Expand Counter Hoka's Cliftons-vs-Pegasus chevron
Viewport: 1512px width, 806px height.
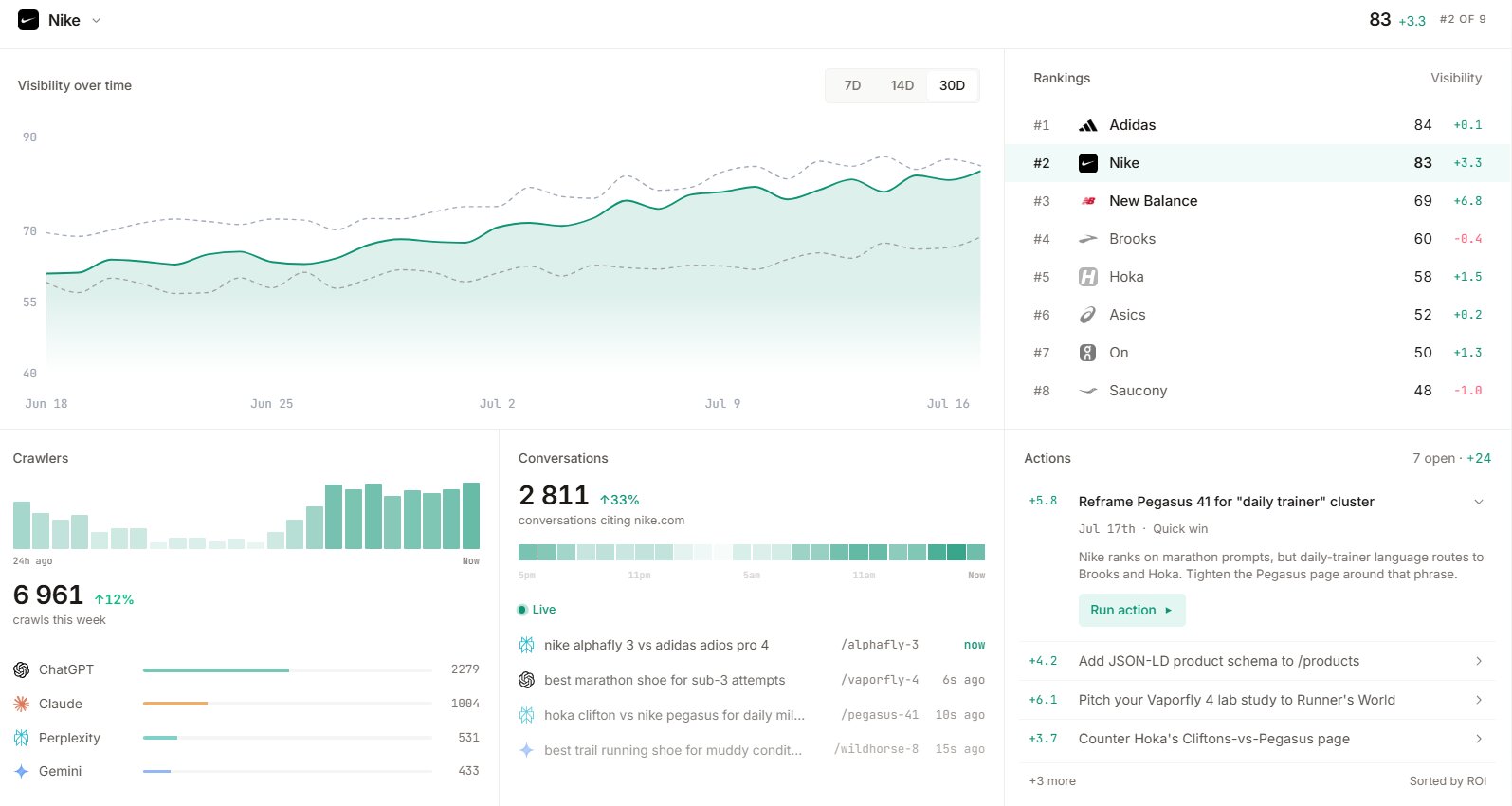(1478, 739)
